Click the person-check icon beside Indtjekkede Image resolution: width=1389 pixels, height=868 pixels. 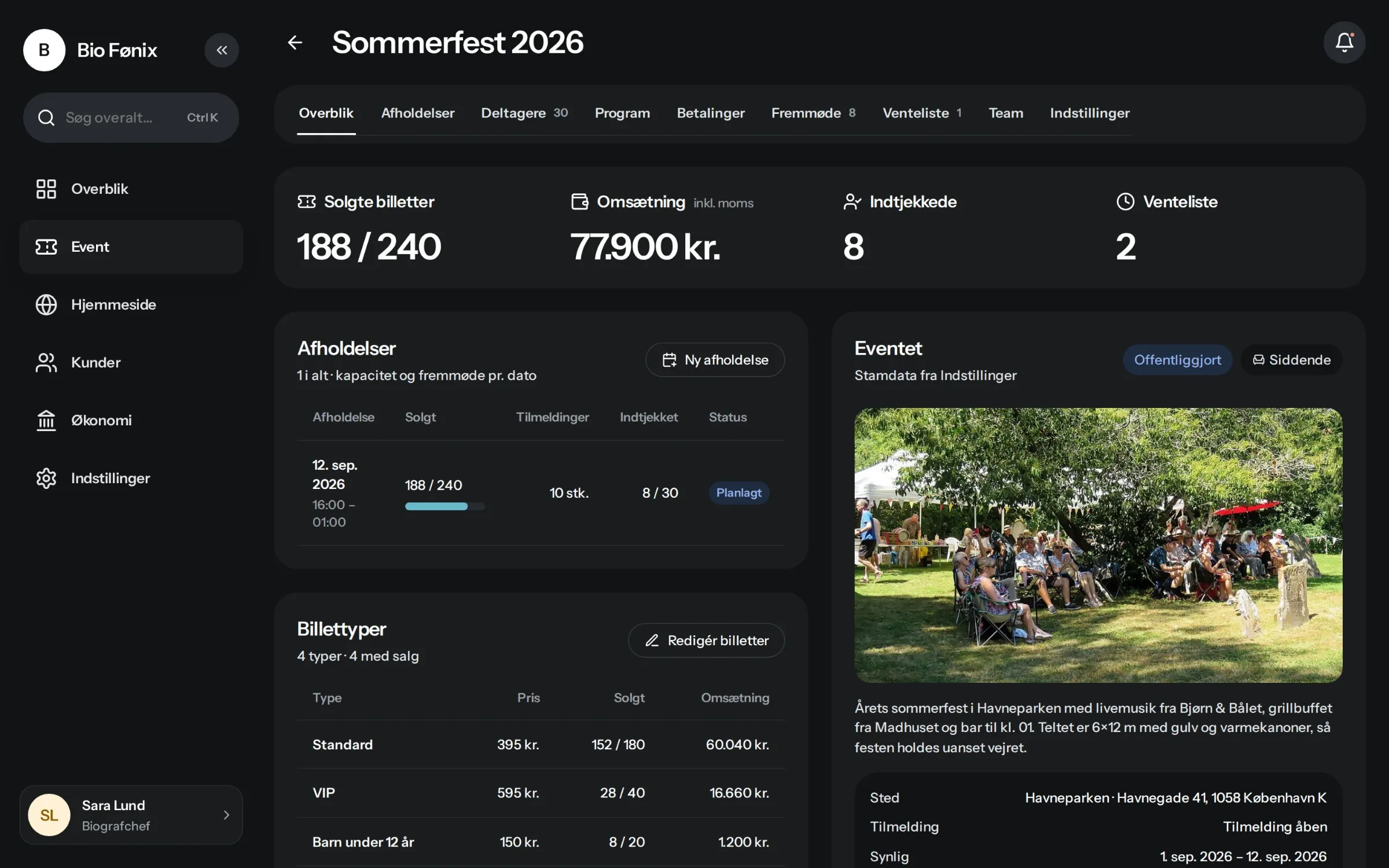[x=852, y=201]
